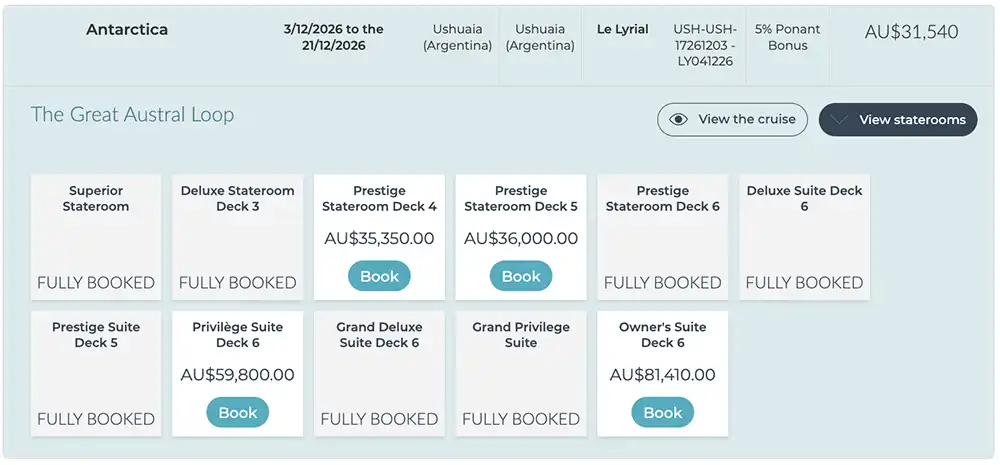Select the Deluxe Stateroom Deck 3 card
Image resolution: width=1000 pixels, height=465 pixels.
[x=238, y=237]
